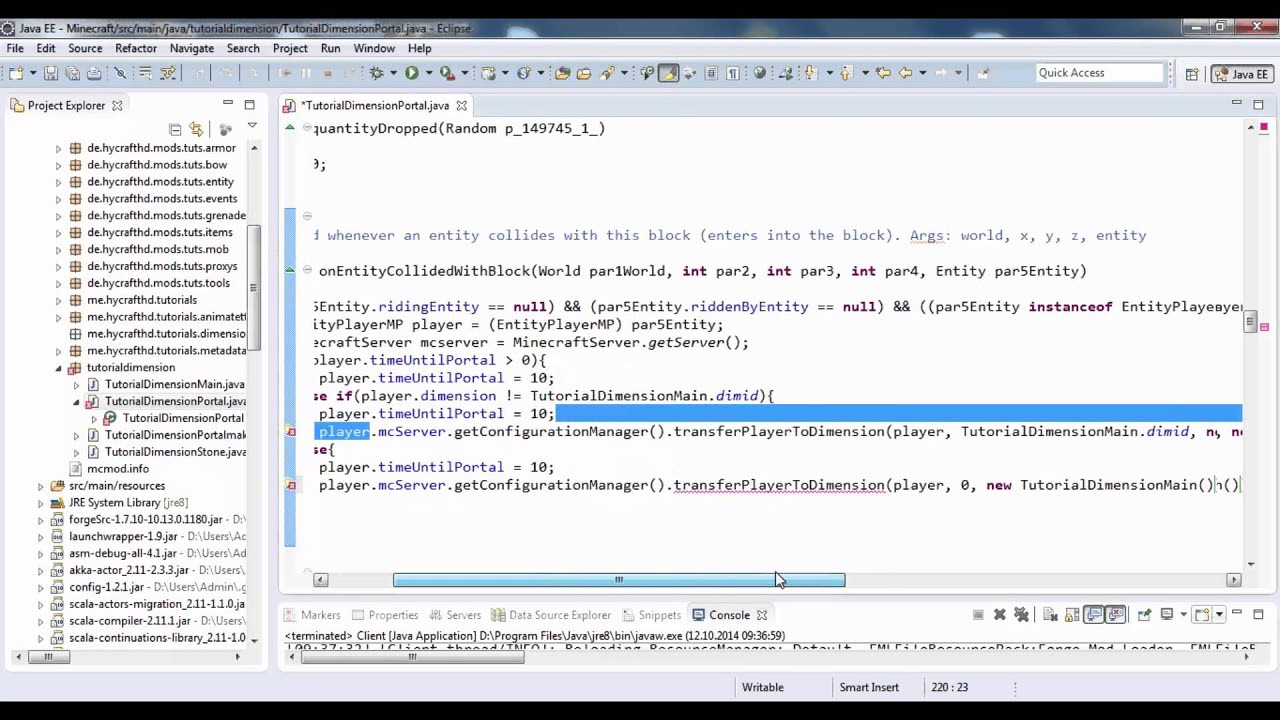The width and height of the screenshot is (1280, 720).
Task: Click into the Quick Access field
Action: pyautogui.click(x=1100, y=73)
